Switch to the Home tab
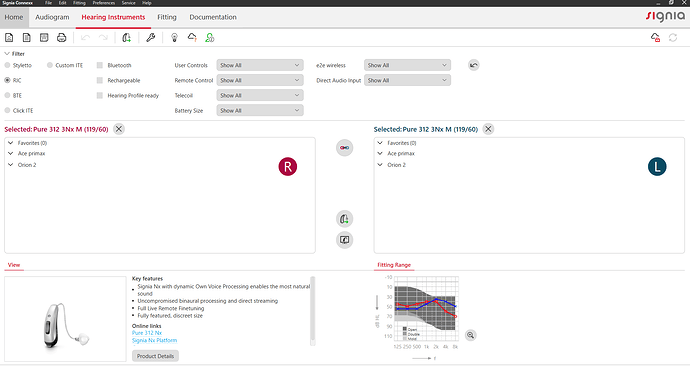This screenshot has width=690, height=366. [x=14, y=17]
